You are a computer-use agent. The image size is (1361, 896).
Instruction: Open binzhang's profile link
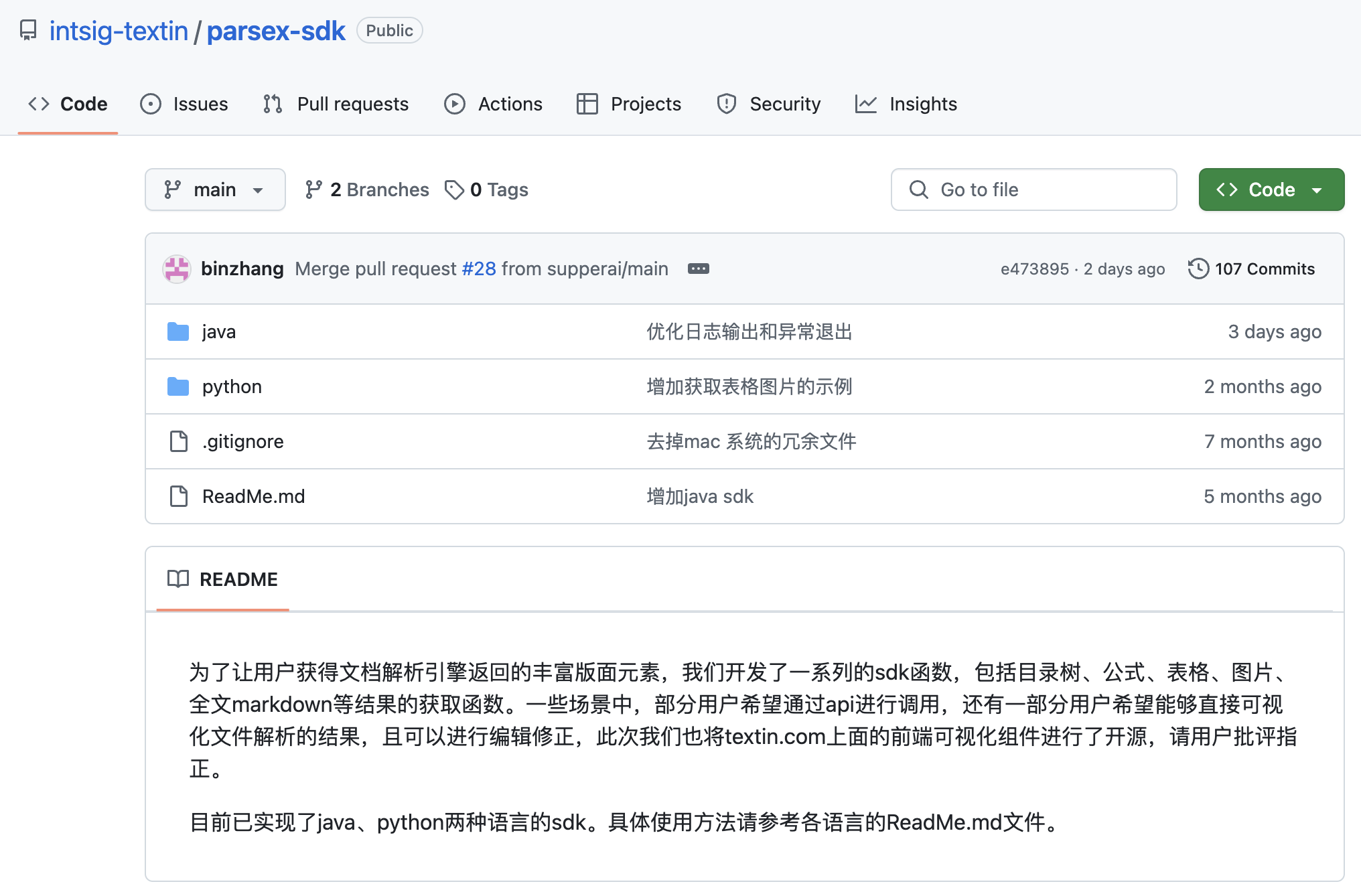(242, 269)
